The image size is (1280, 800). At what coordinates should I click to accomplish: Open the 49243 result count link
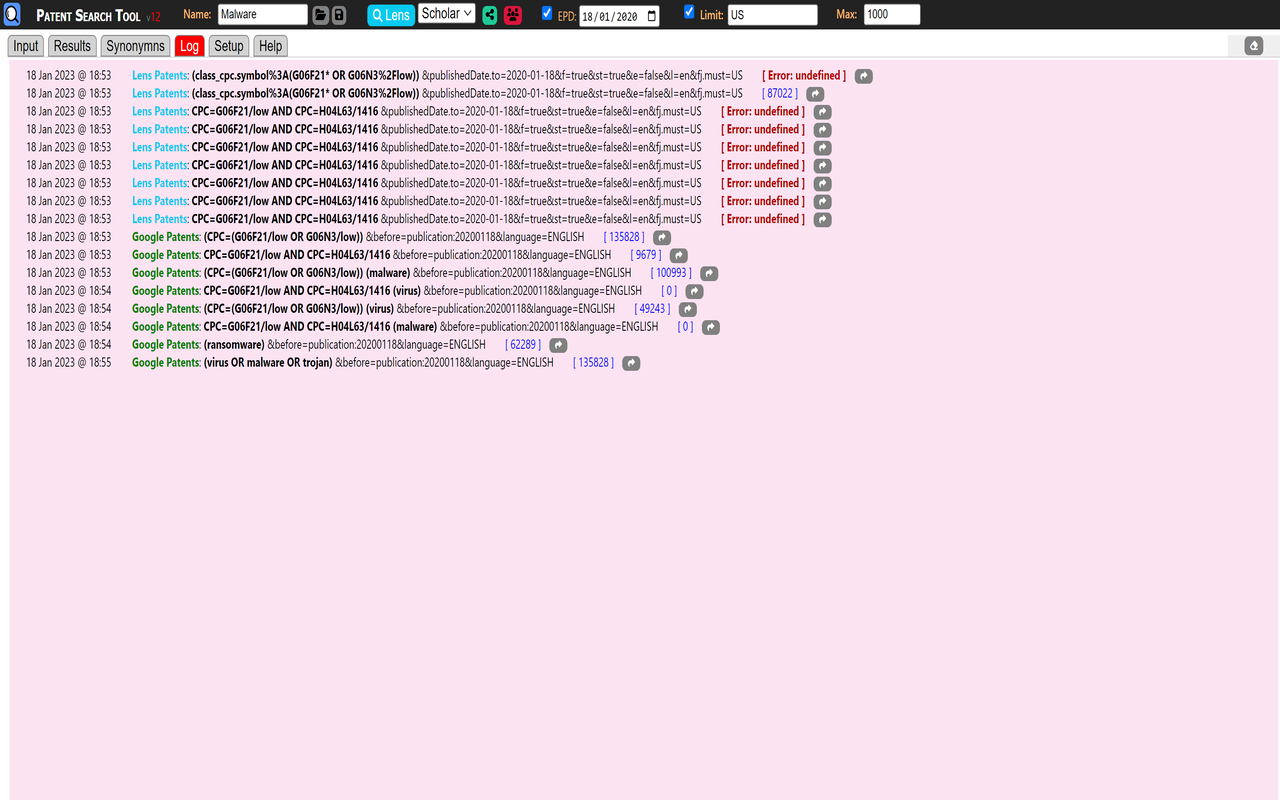coord(652,309)
